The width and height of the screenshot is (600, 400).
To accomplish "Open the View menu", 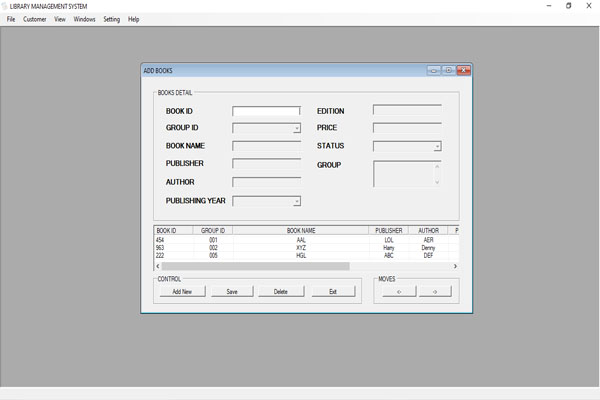I will pos(60,19).
